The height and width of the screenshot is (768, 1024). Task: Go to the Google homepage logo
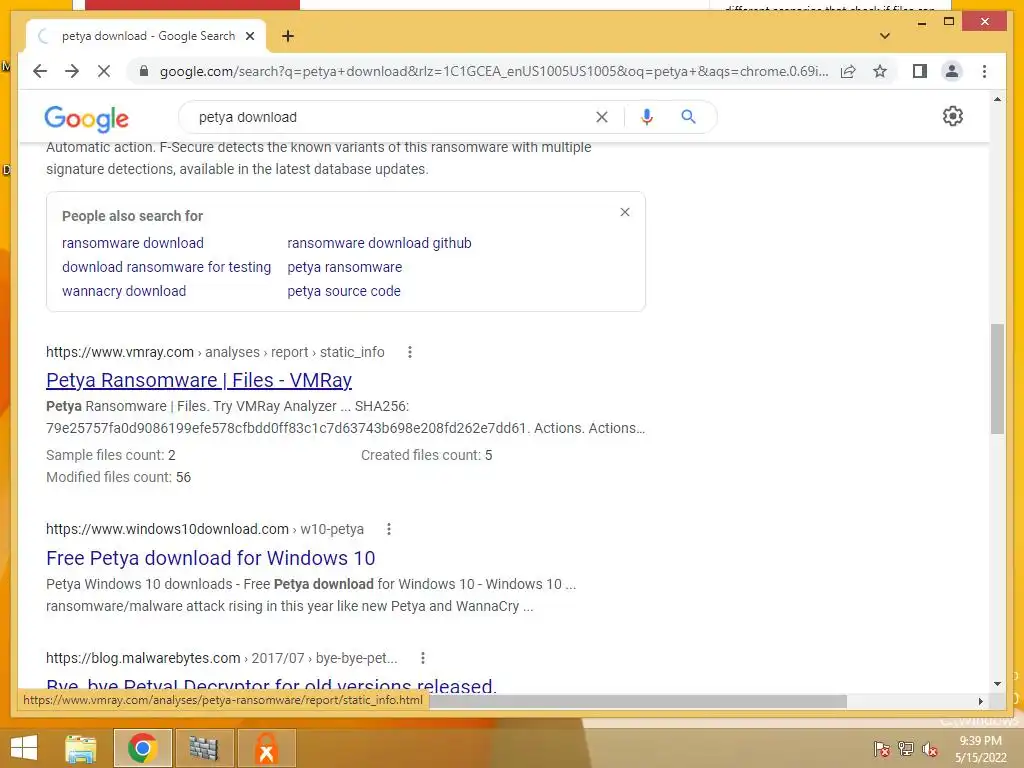tap(86, 118)
